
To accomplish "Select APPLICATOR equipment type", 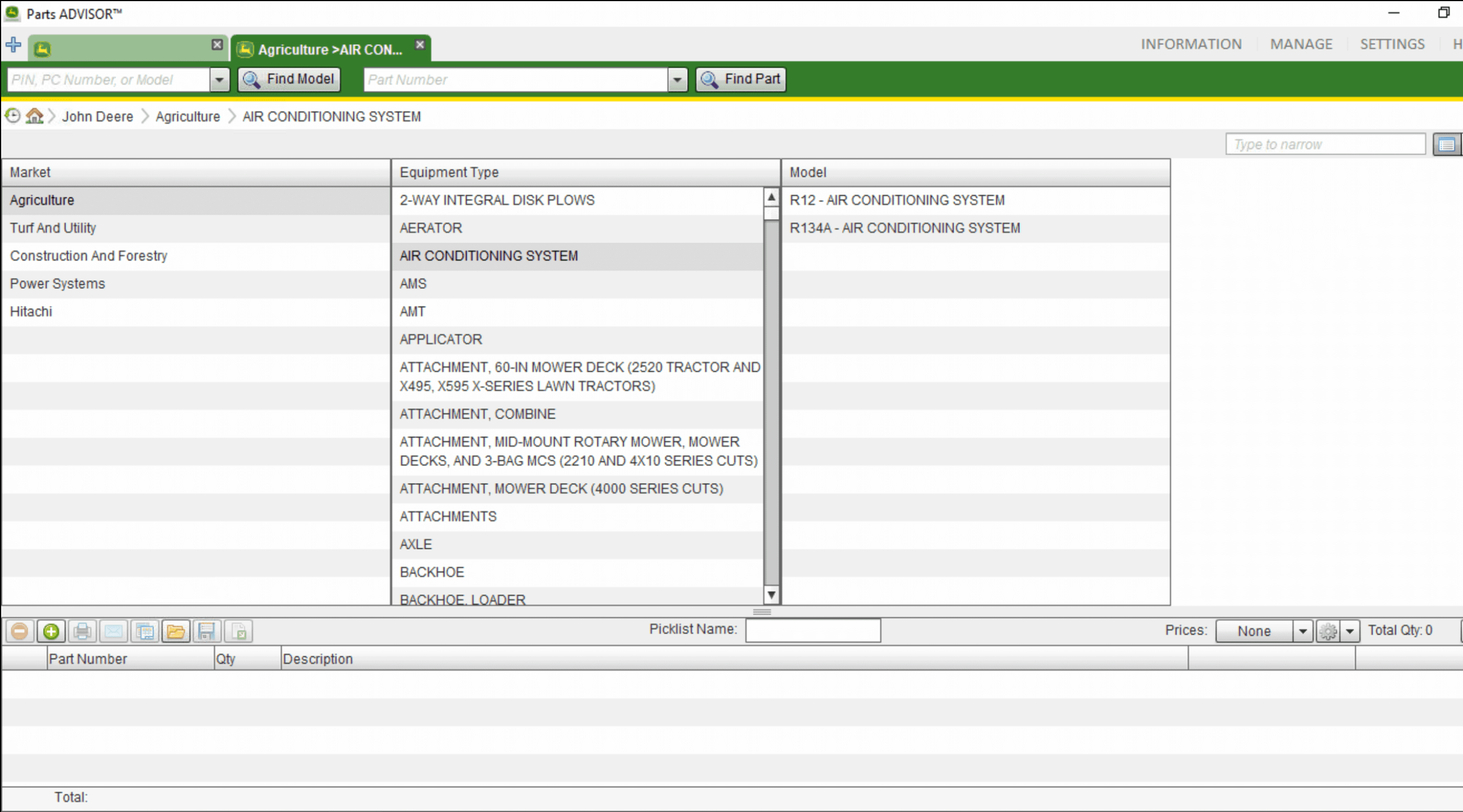I will [x=577, y=339].
